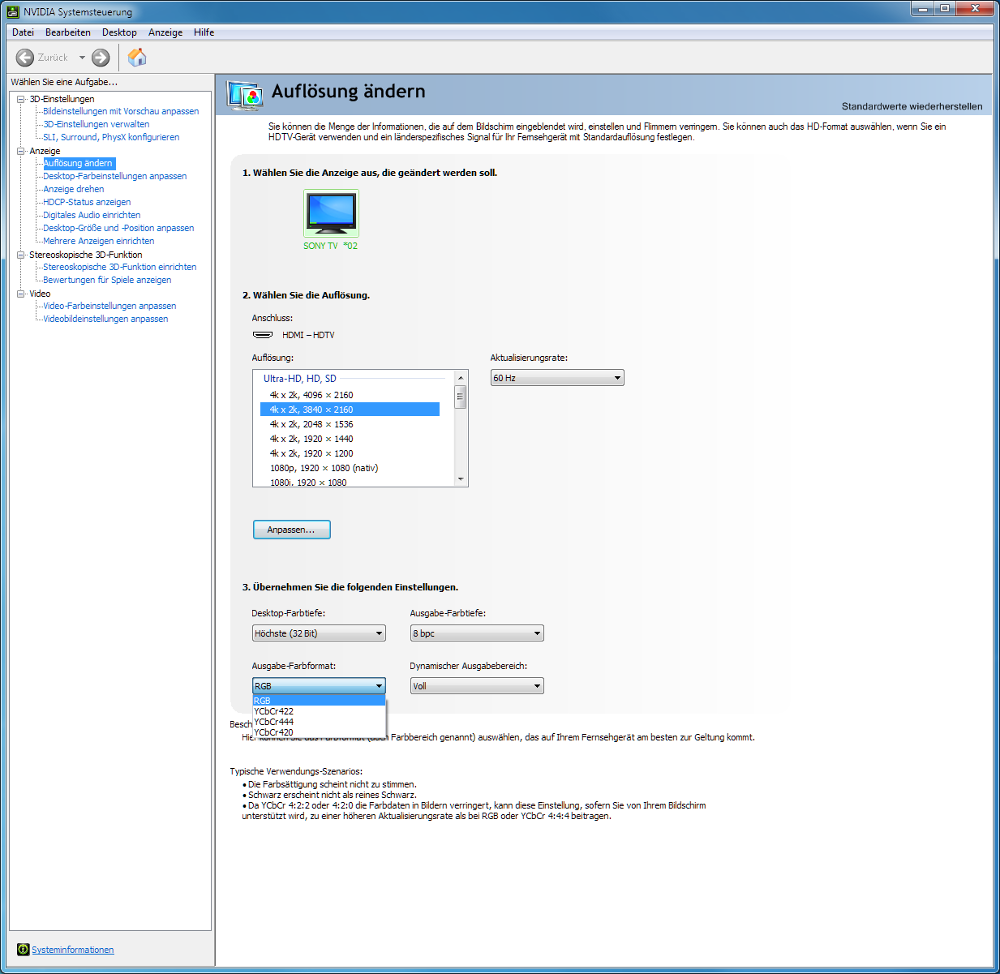The height and width of the screenshot is (974, 1000).
Task: Open the home page icon
Action: (x=137, y=57)
